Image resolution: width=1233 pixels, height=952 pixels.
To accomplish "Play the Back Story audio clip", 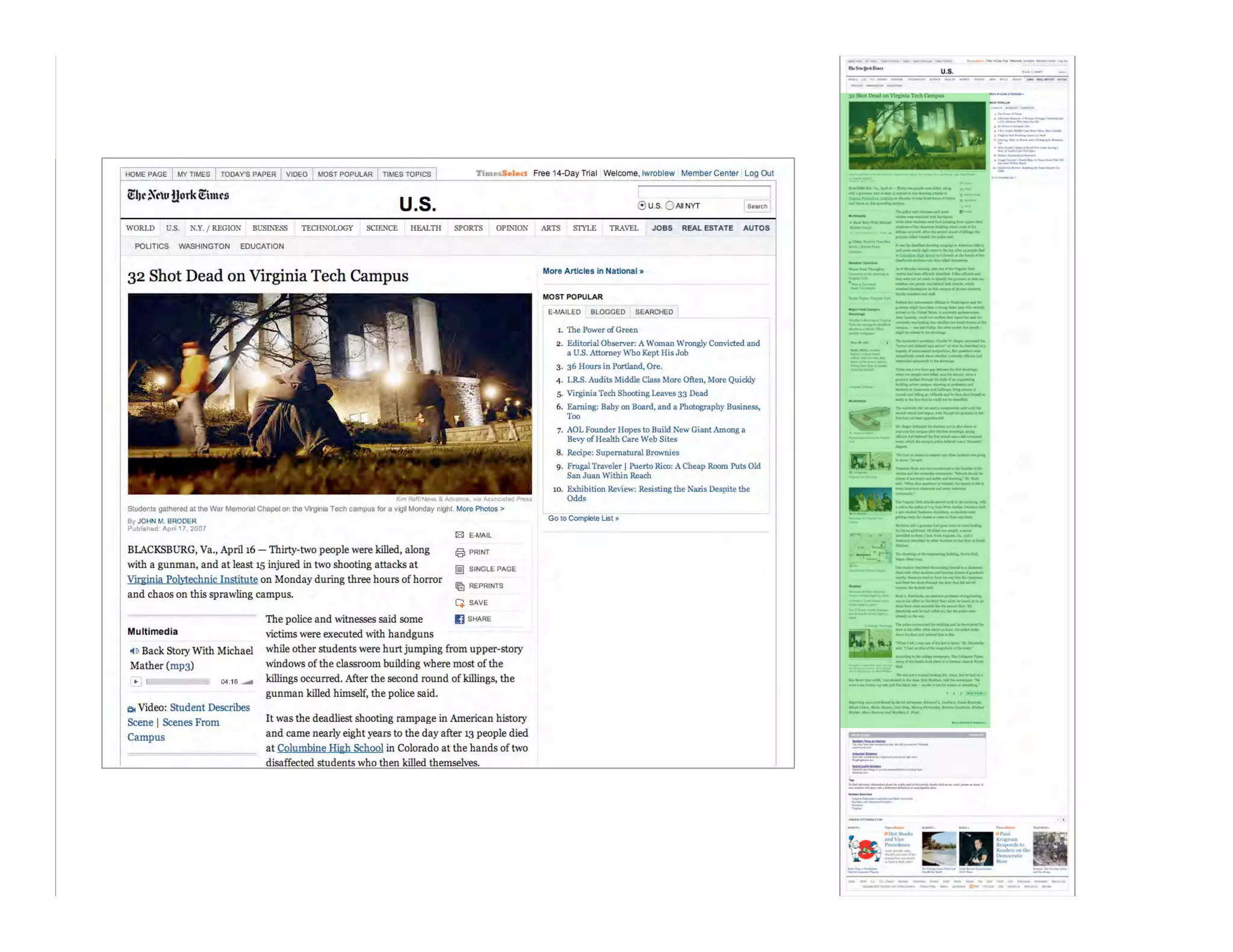I will [x=136, y=682].
